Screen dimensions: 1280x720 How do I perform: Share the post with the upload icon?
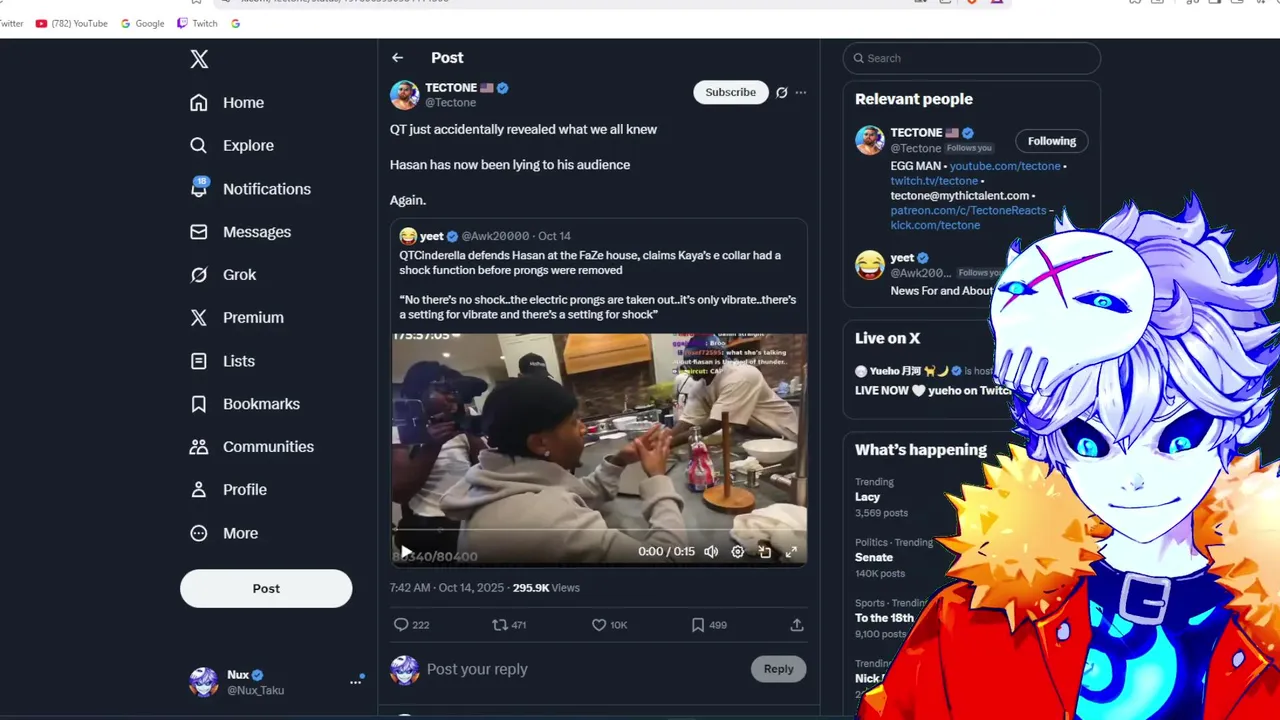[x=797, y=625]
